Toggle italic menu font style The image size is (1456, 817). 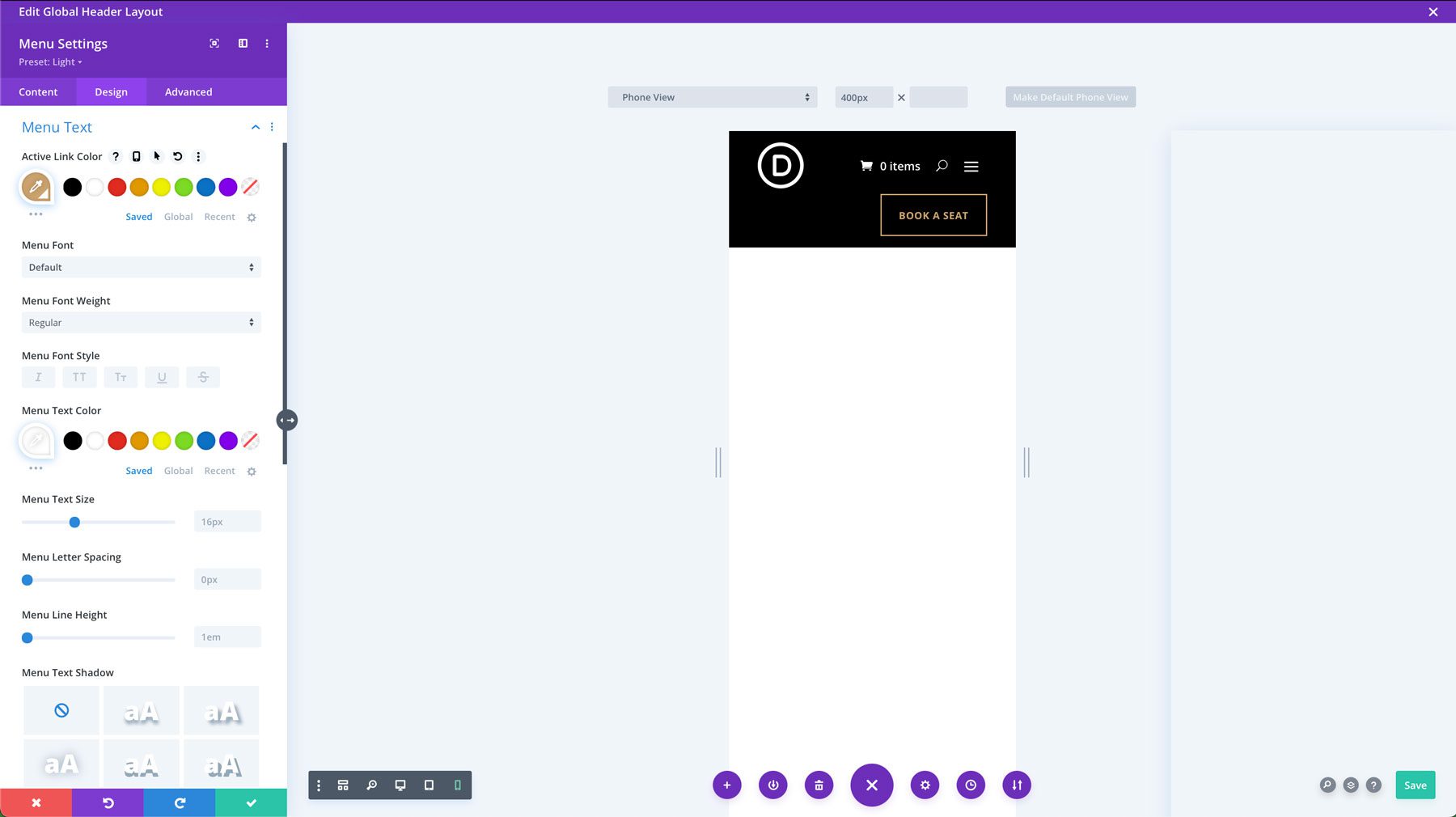click(x=38, y=376)
